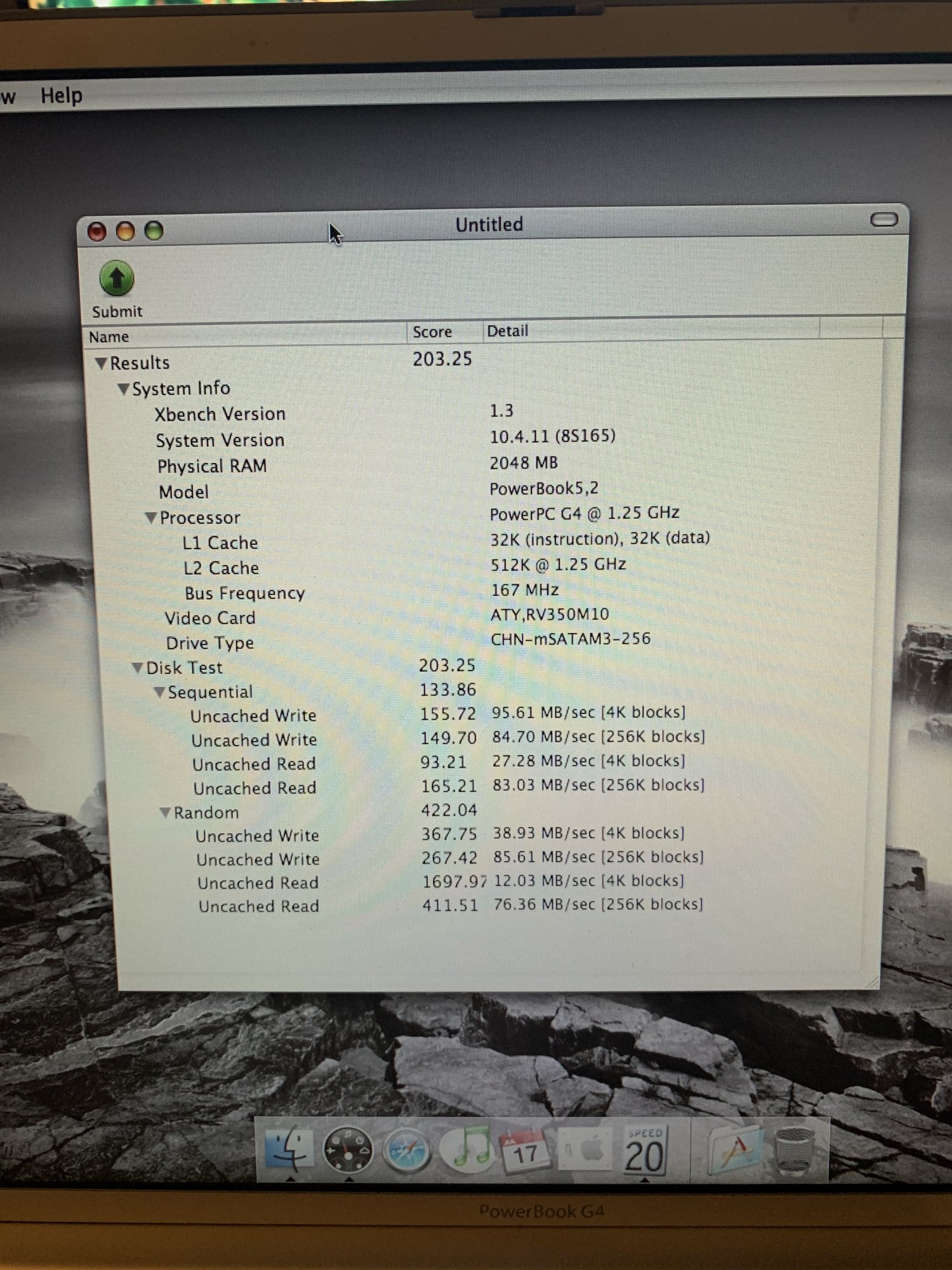This screenshot has width=952, height=1270.
Task: Click the detail value 10.4.11 (8S165)
Action: tap(552, 436)
